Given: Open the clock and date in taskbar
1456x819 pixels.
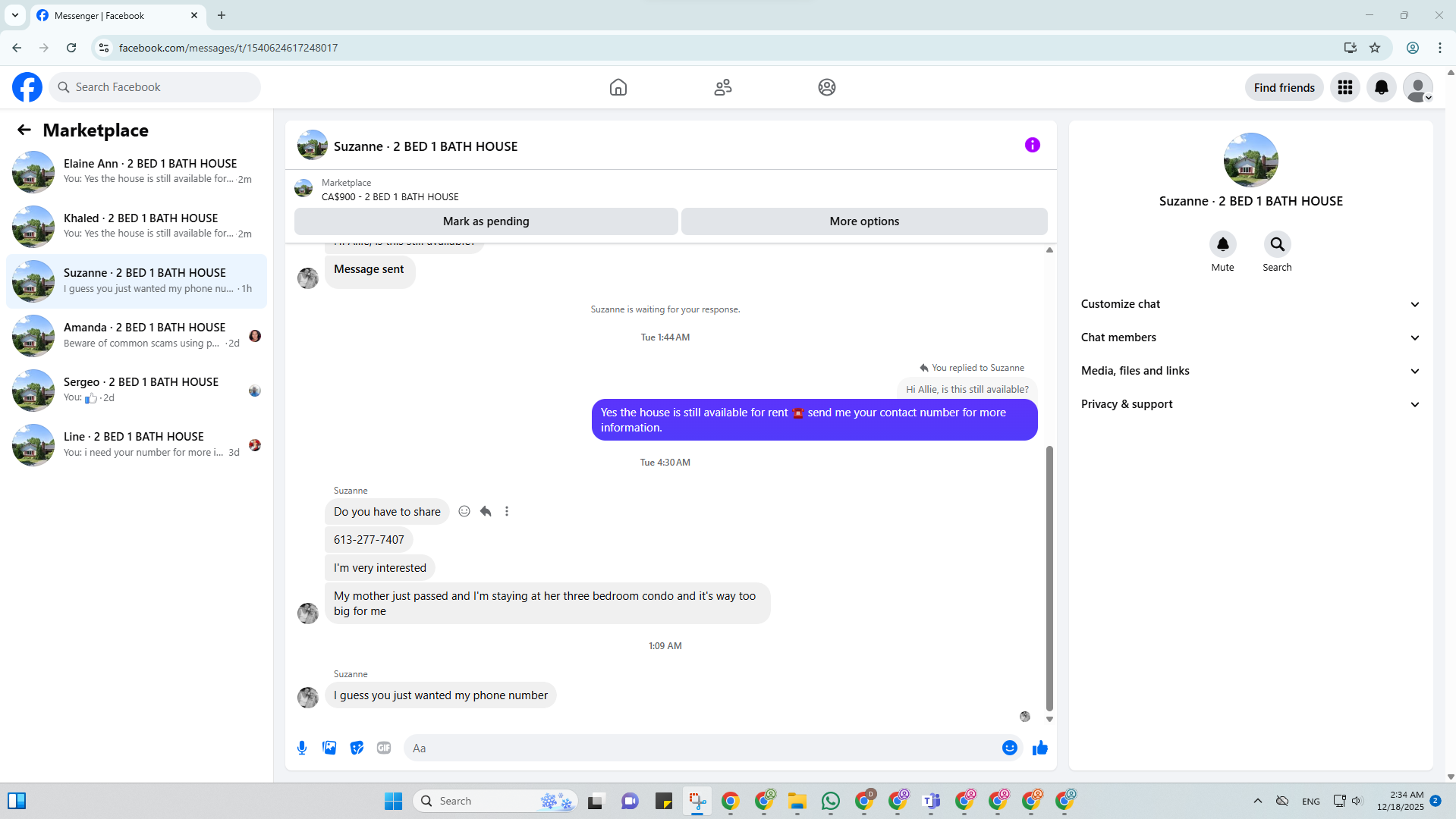Looking at the screenshot, I should 1400,801.
